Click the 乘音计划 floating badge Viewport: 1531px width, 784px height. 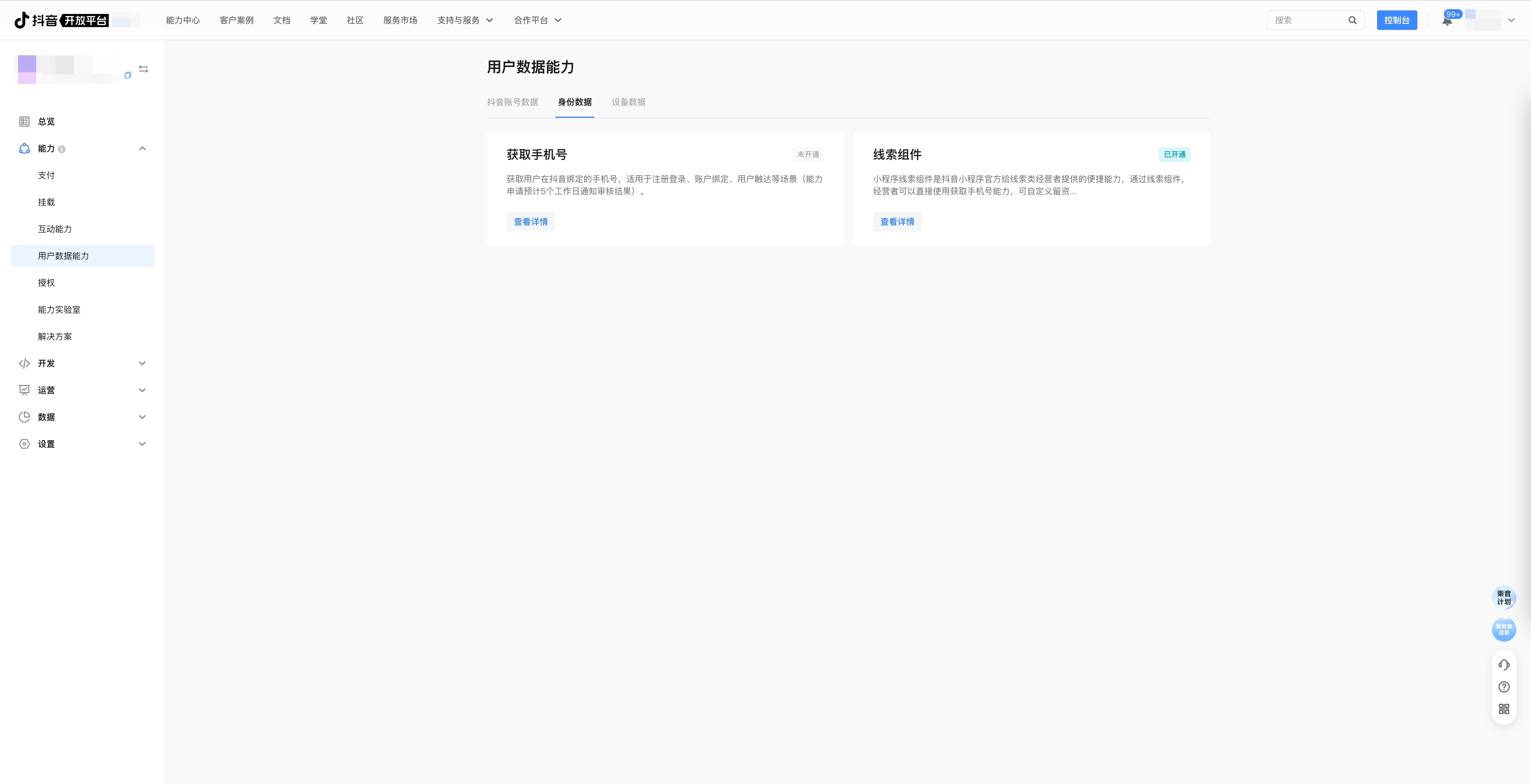pyautogui.click(x=1504, y=597)
